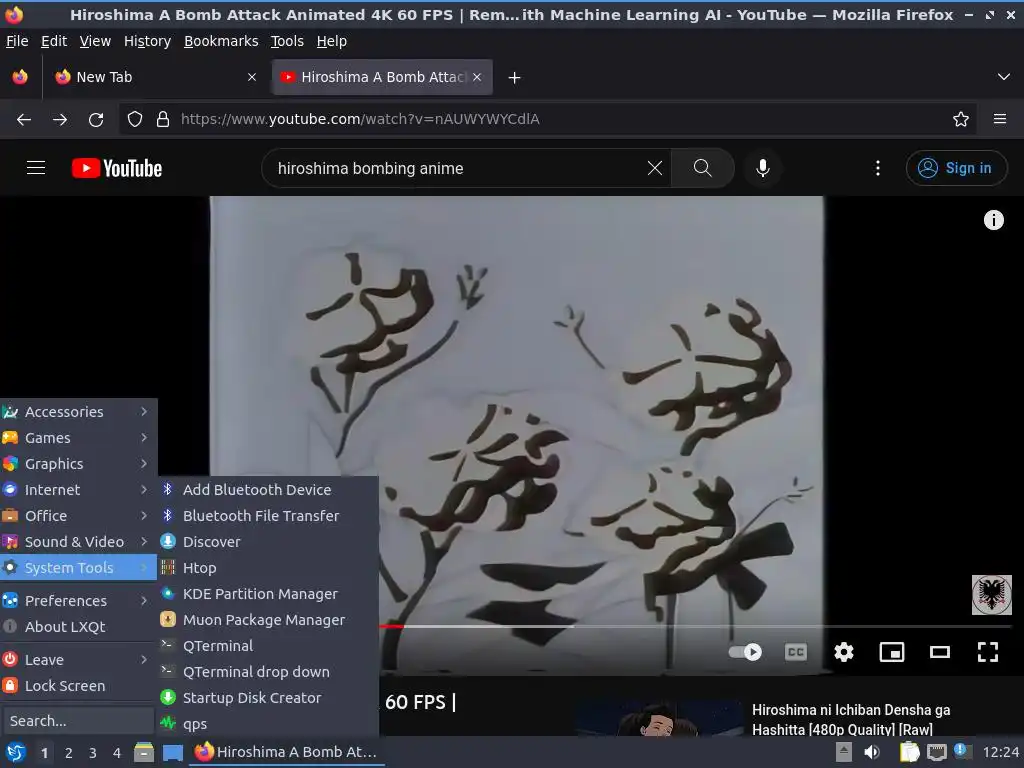Toggle closed captions button
Viewport: 1024px width, 768px height.
tap(795, 652)
